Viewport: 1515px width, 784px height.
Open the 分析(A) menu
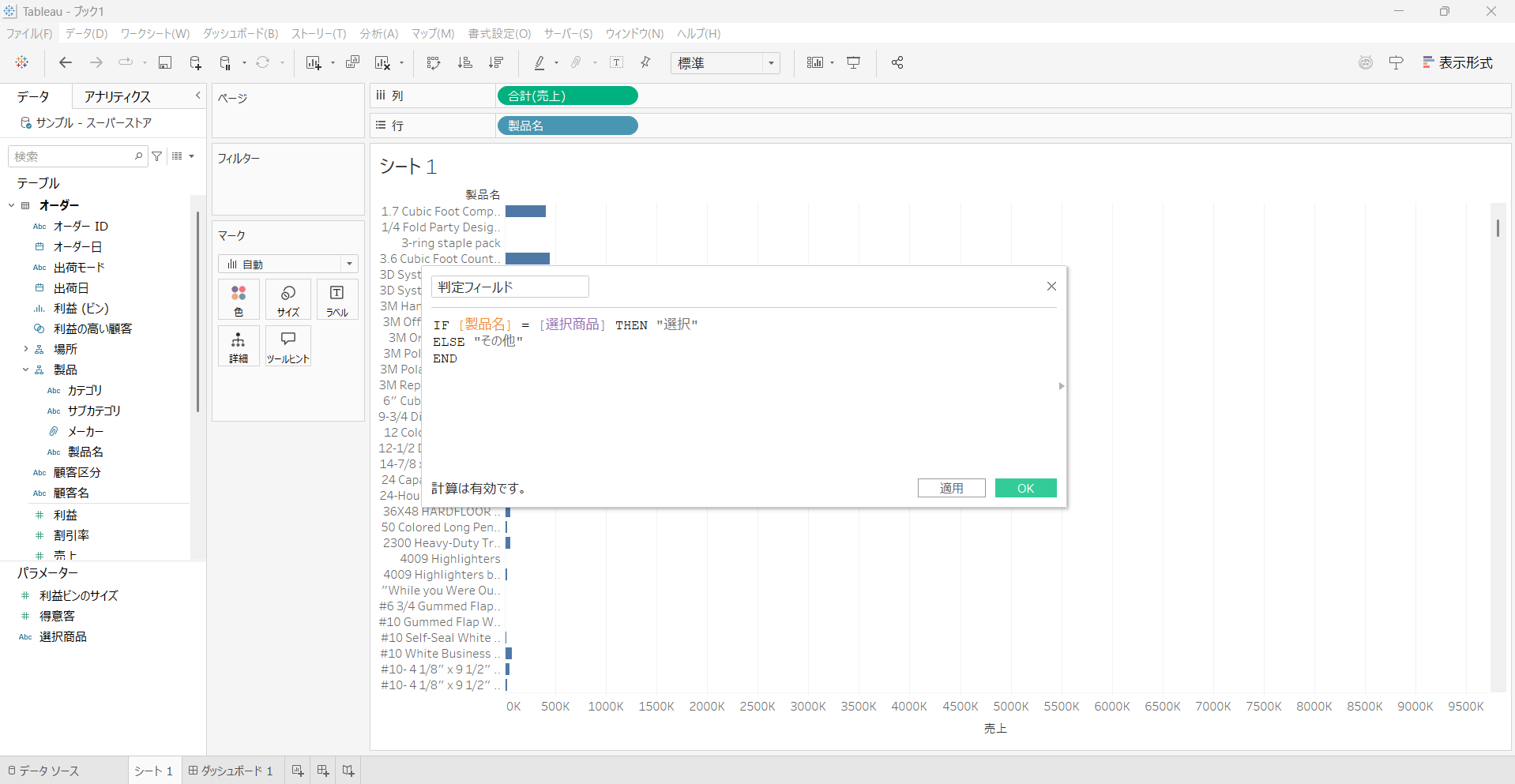pyautogui.click(x=379, y=34)
